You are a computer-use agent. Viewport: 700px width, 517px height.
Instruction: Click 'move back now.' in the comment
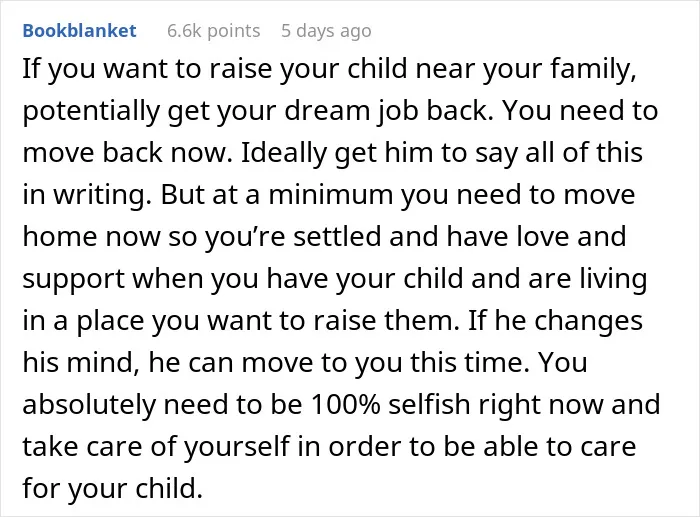point(127,152)
